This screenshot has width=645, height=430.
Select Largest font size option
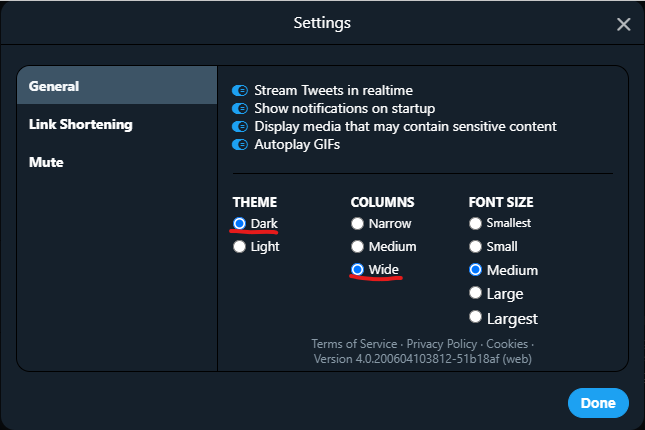point(475,317)
